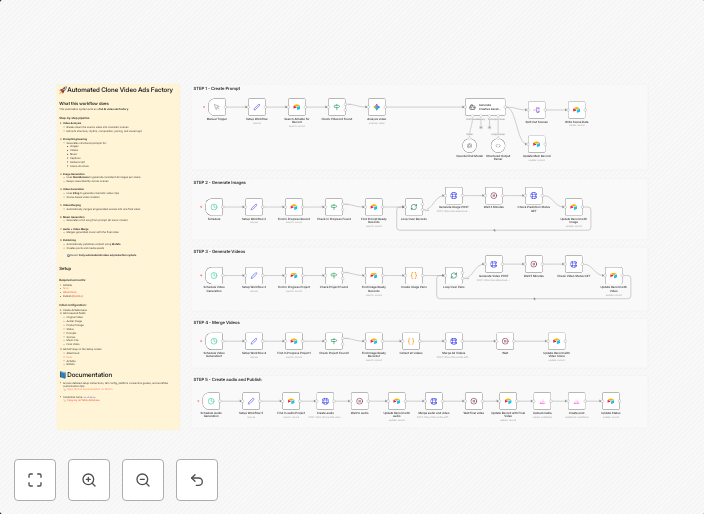Select the Update Record with Image node
This screenshot has width=704, height=514.
[573, 207]
